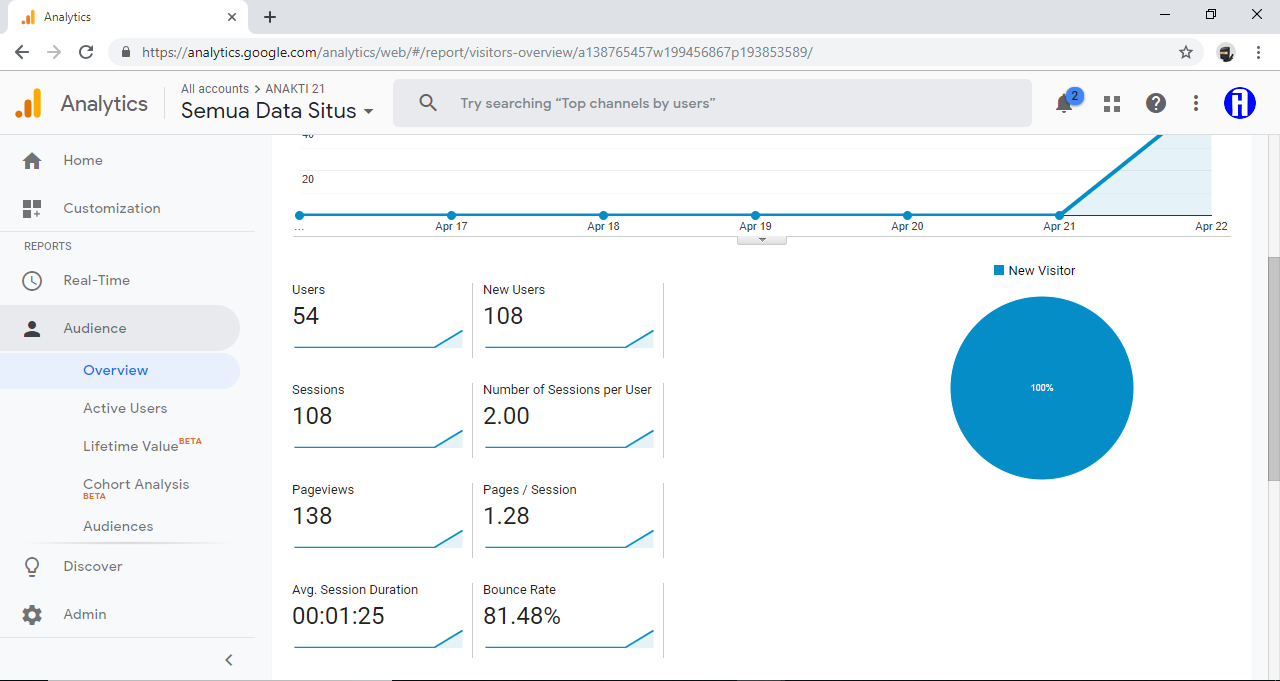The height and width of the screenshot is (681, 1280).
Task: Click the Chrome profile avatar icon
Action: coord(1226,52)
